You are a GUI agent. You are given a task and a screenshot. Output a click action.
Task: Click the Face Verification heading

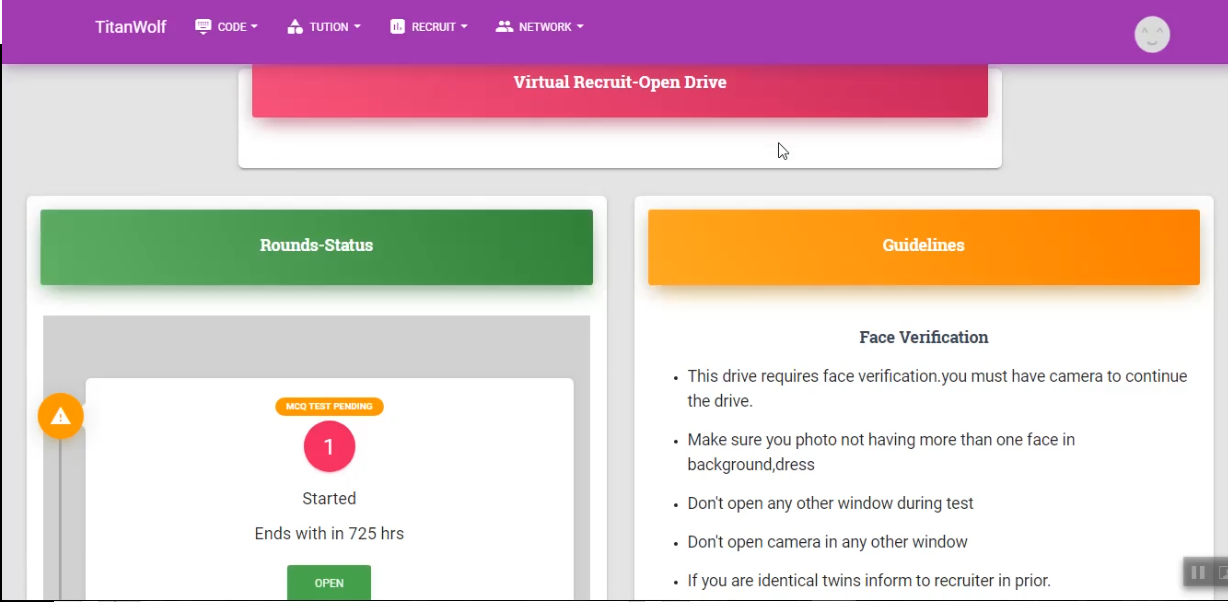(x=923, y=337)
